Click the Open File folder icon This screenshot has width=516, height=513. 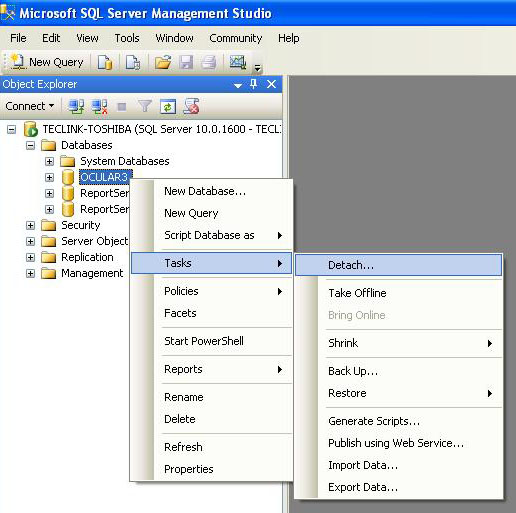[x=163, y=62]
